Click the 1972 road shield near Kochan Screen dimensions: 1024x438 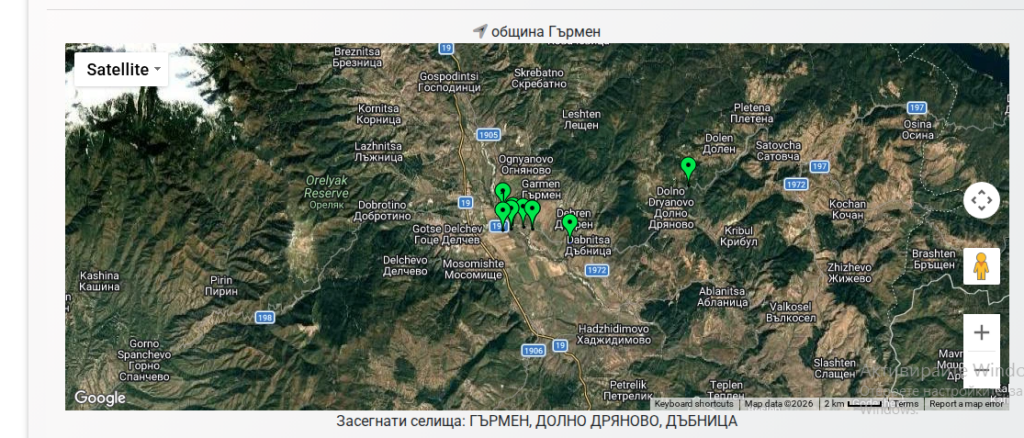tap(796, 185)
